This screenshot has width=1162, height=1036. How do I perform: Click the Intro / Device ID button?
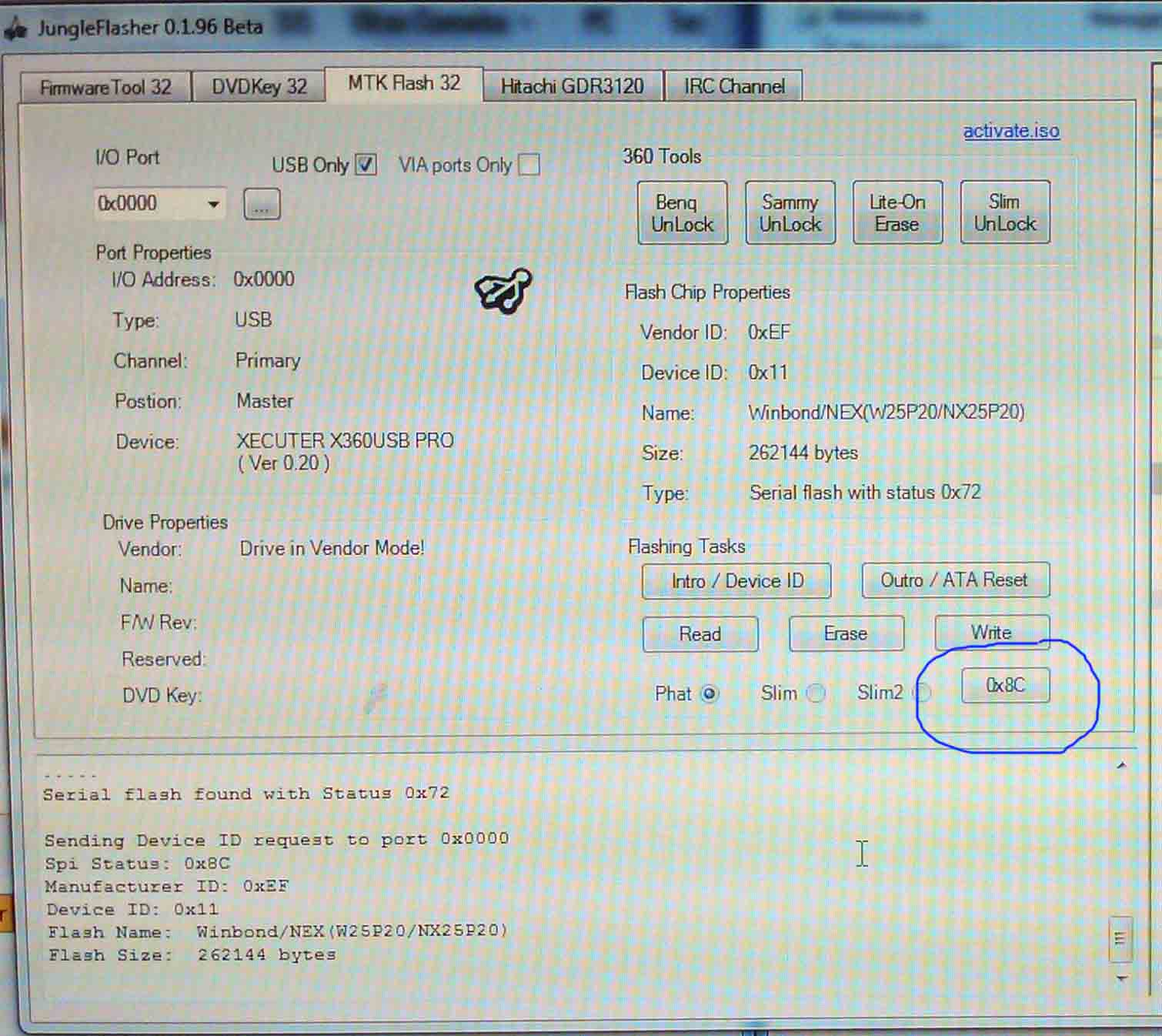[x=736, y=580]
